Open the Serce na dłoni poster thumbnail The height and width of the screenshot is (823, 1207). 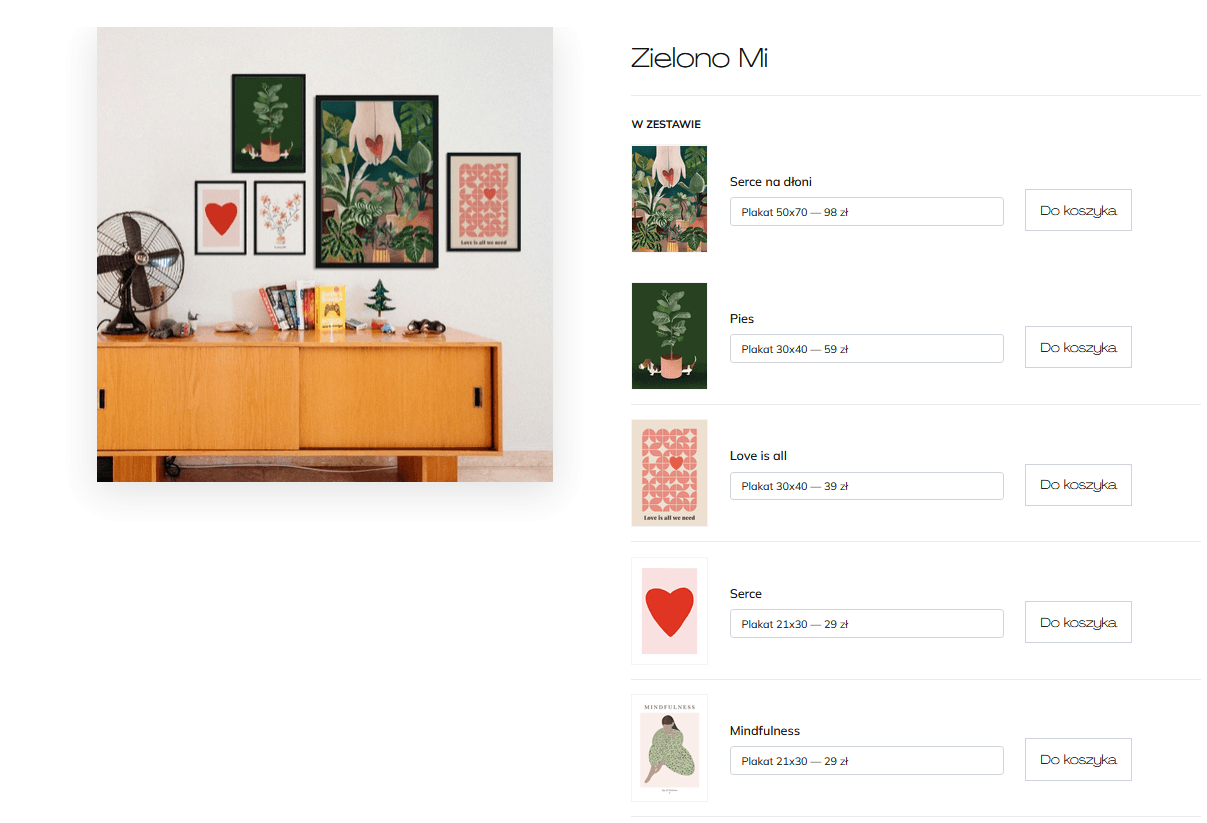[669, 199]
